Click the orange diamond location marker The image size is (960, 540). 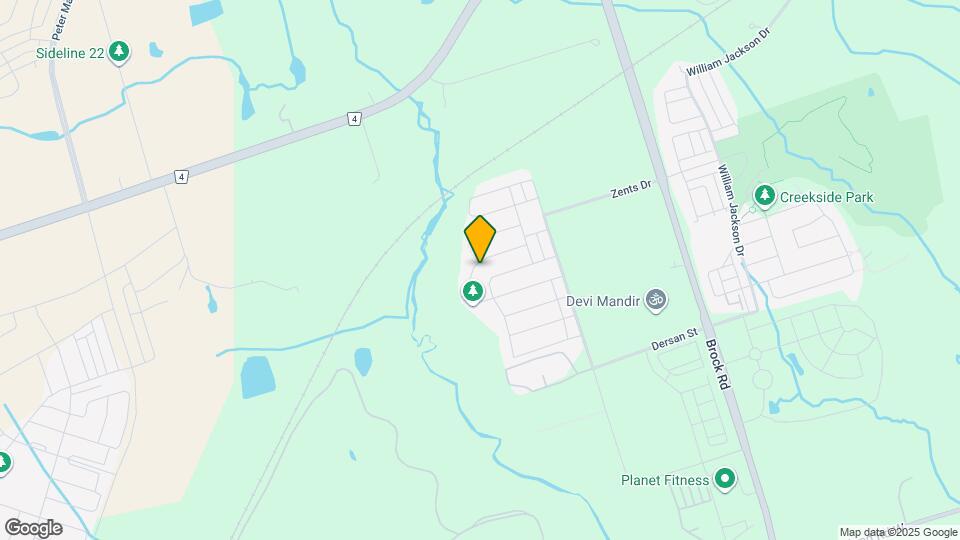coord(480,239)
